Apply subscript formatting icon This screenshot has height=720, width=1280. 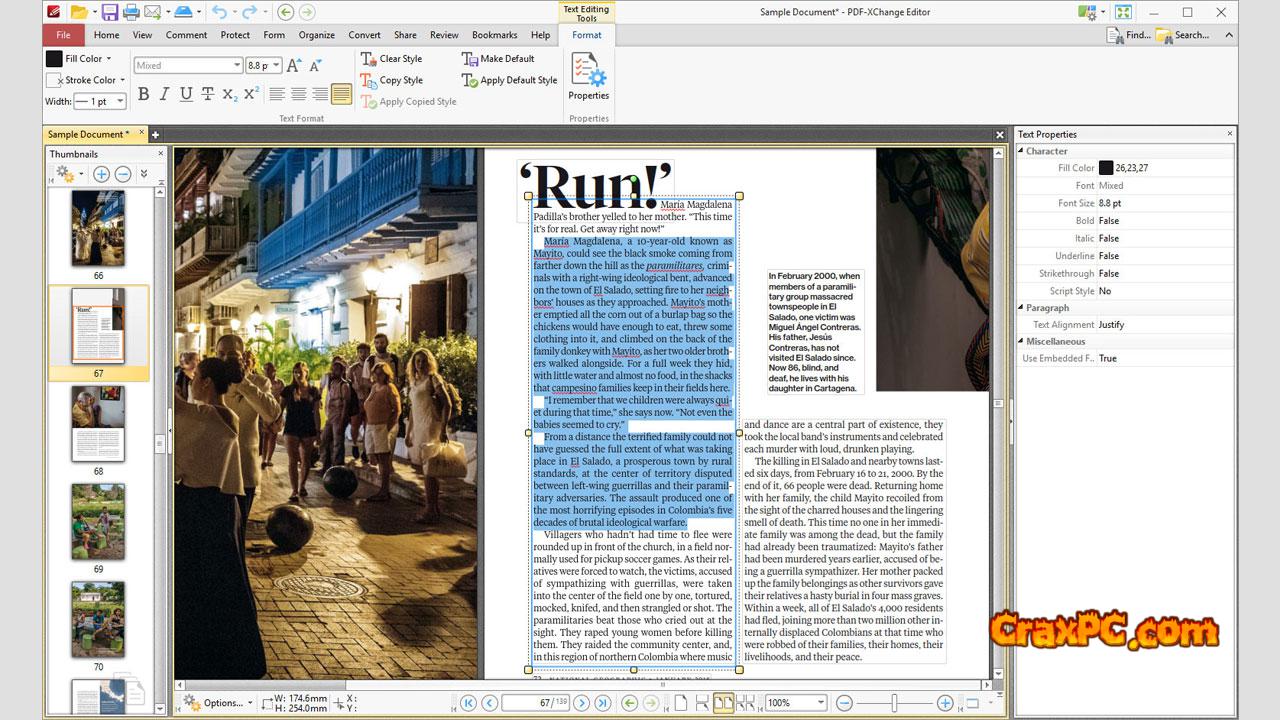point(229,94)
